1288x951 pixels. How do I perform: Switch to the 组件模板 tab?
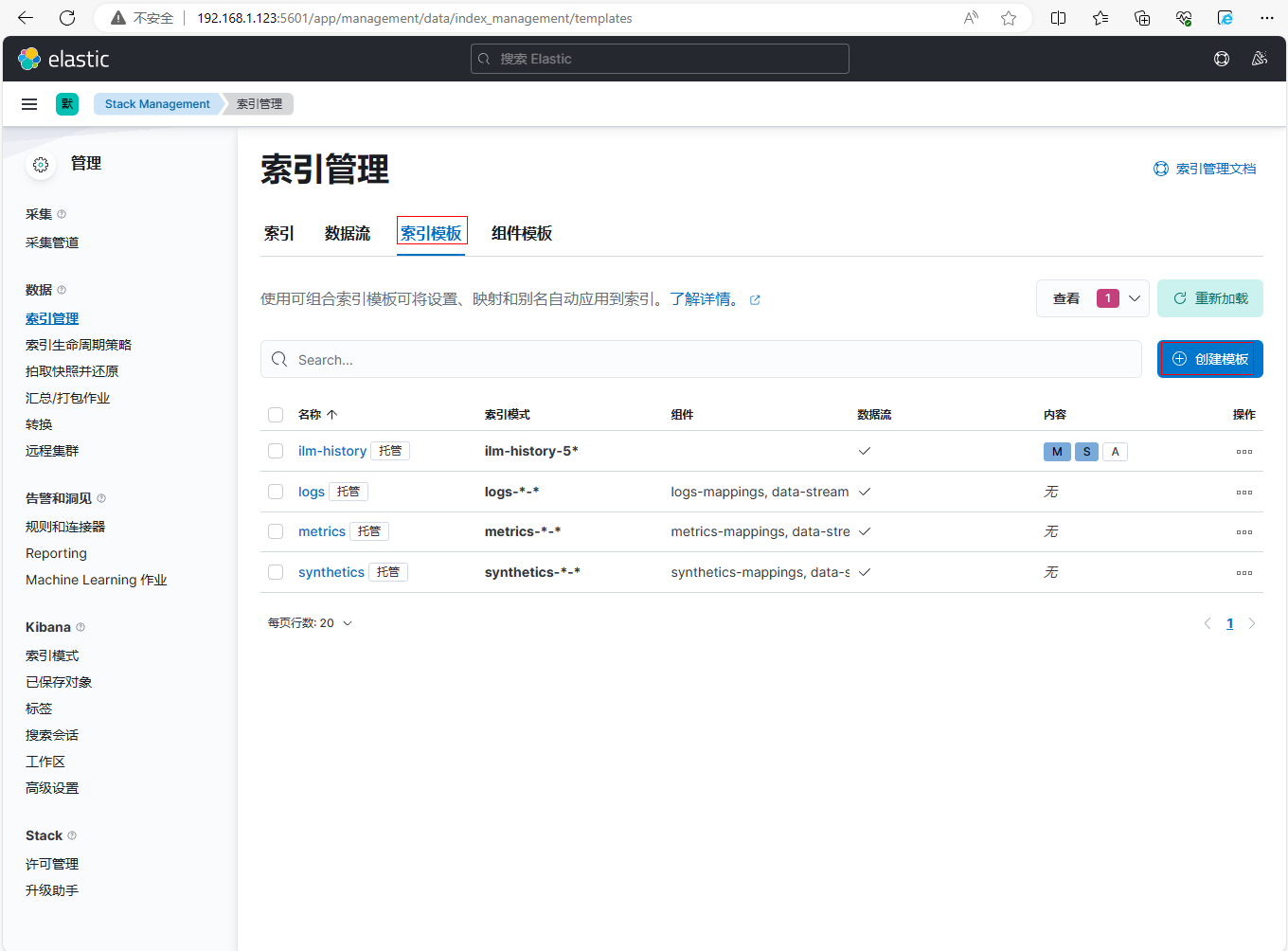521,233
